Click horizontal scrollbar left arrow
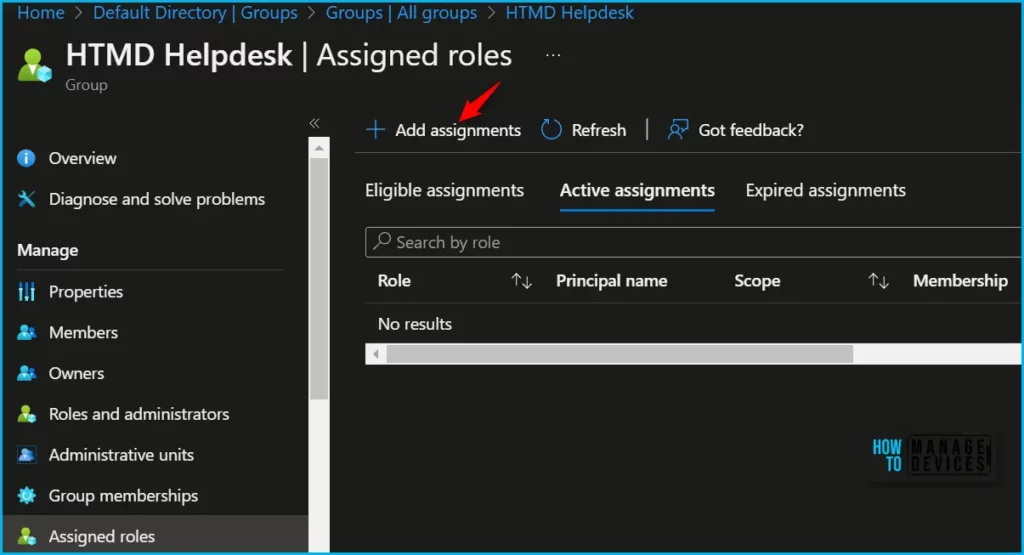The height and width of the screenshot is (555, 1024). (x=376, y=354)
